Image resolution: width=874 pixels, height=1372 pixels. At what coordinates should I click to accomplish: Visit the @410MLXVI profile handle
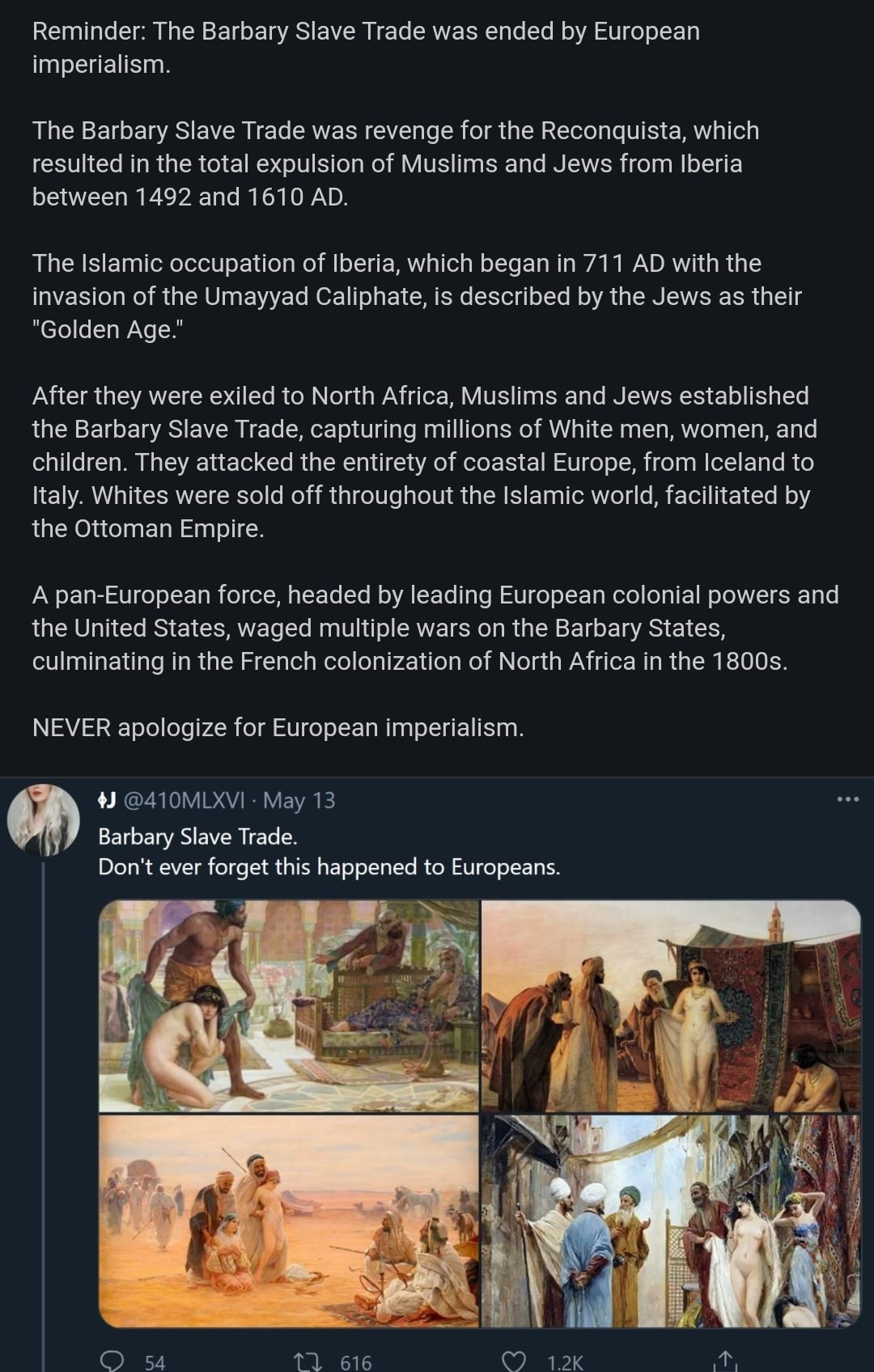(185, 800)
